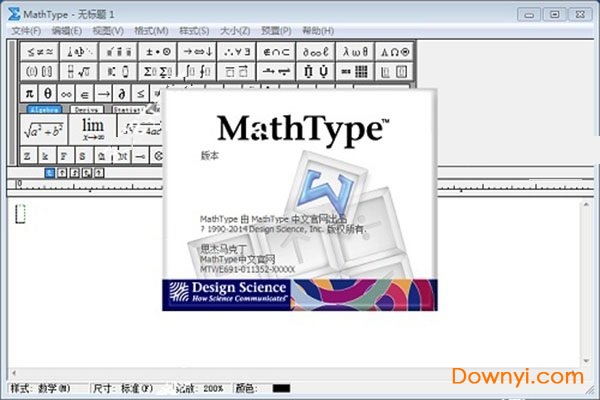Viewport: 600px width, 400px height.
Task: Click the black color swatch in status bar
Action: click(281, 389)
